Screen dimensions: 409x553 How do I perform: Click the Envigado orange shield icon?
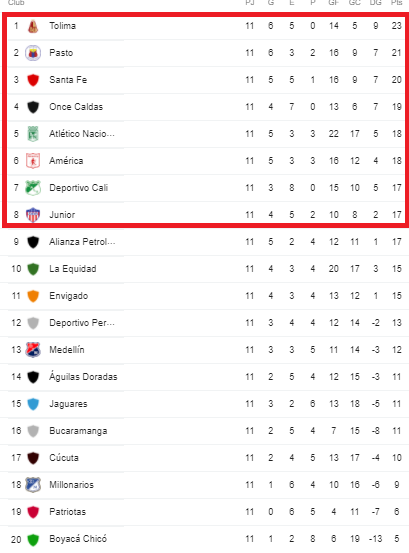pyautogui.click(x=33, y=296)
